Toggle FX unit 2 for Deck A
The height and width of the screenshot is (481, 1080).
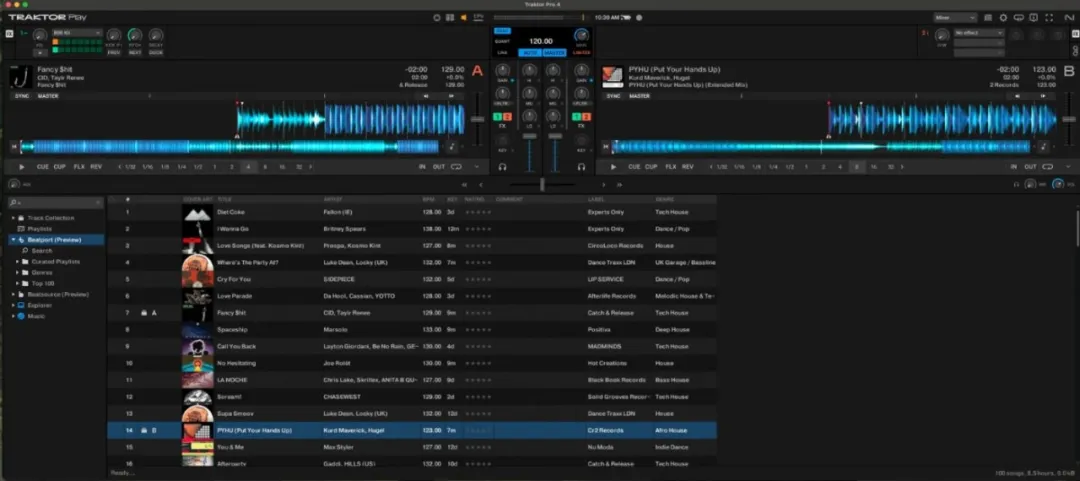click(x=508, y=117)
